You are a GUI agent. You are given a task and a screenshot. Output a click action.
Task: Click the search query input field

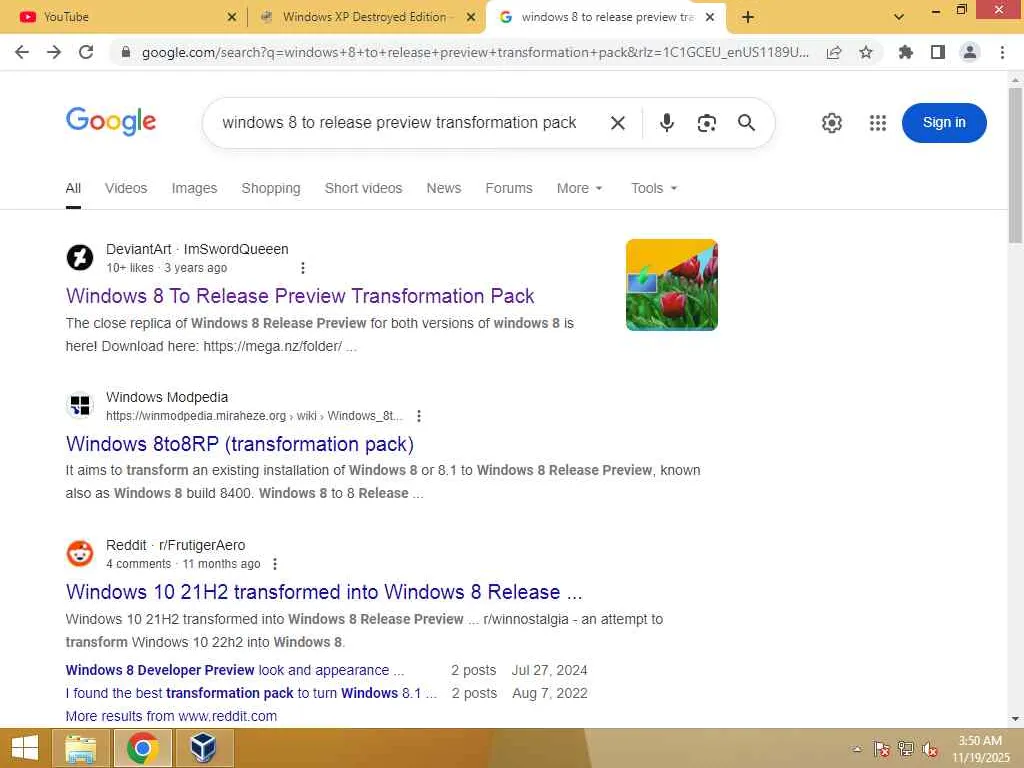(399, 123)
